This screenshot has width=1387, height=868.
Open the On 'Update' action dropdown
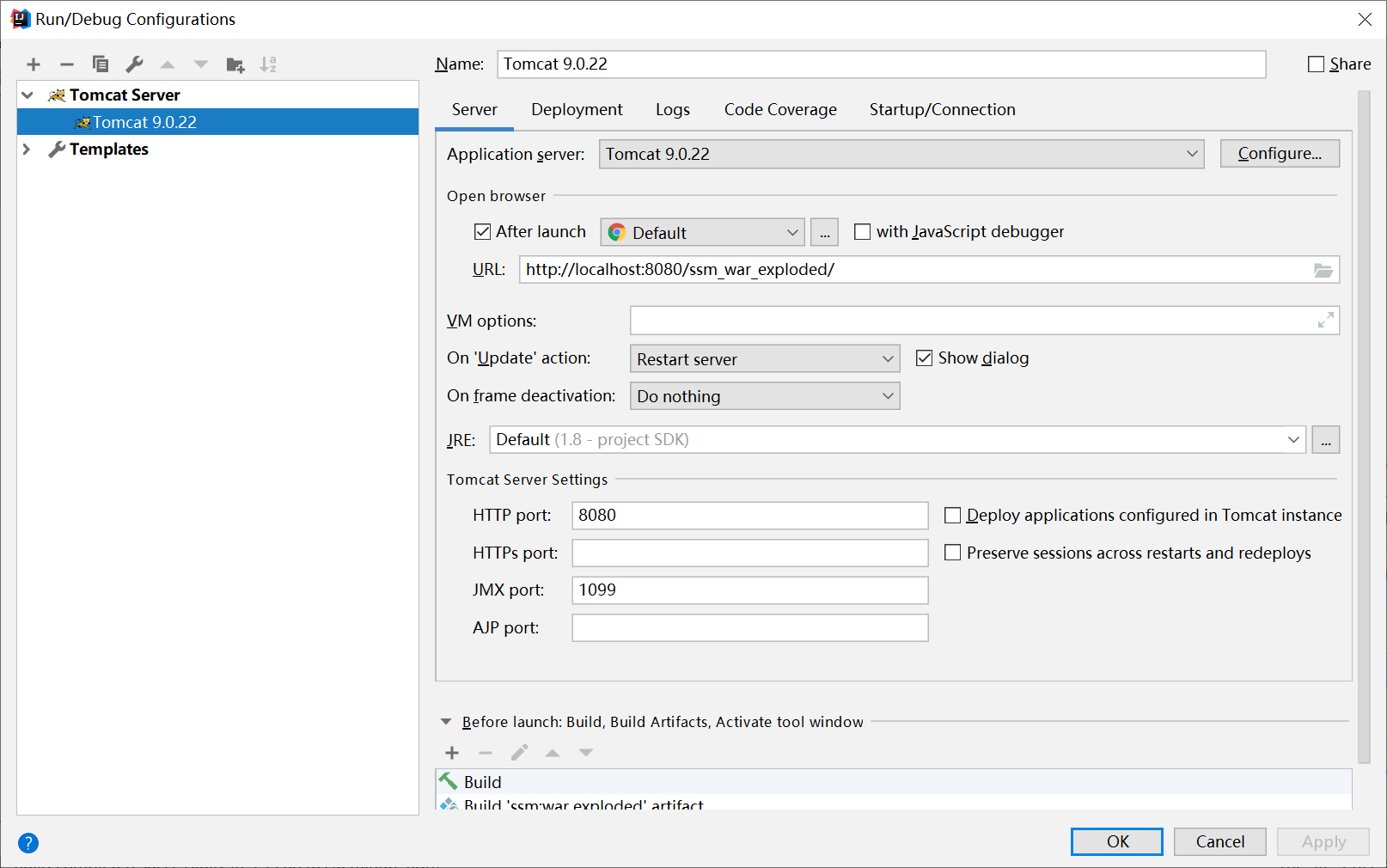coord(765,358)
